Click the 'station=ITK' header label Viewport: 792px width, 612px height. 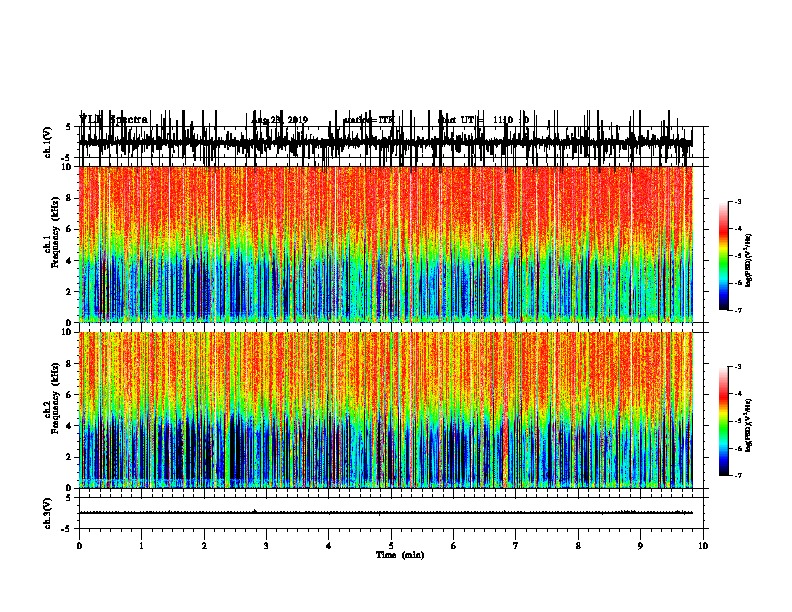[368, 120]
